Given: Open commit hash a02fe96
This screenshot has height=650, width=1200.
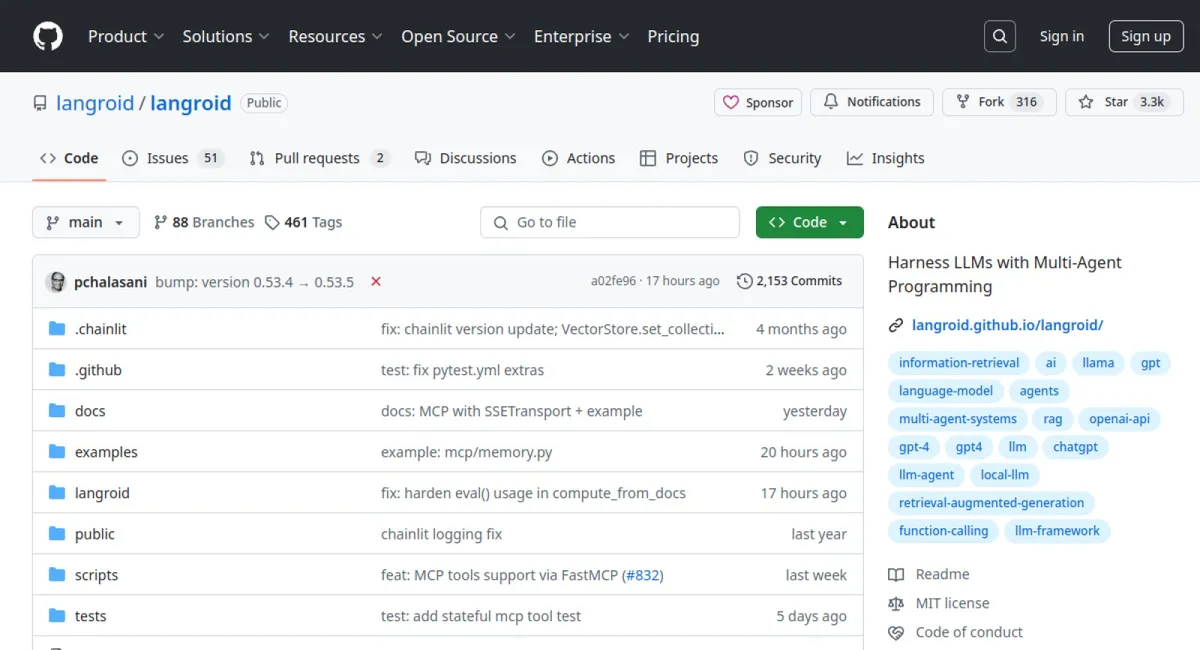Looking at the screenshot, I should coord(613,281).
